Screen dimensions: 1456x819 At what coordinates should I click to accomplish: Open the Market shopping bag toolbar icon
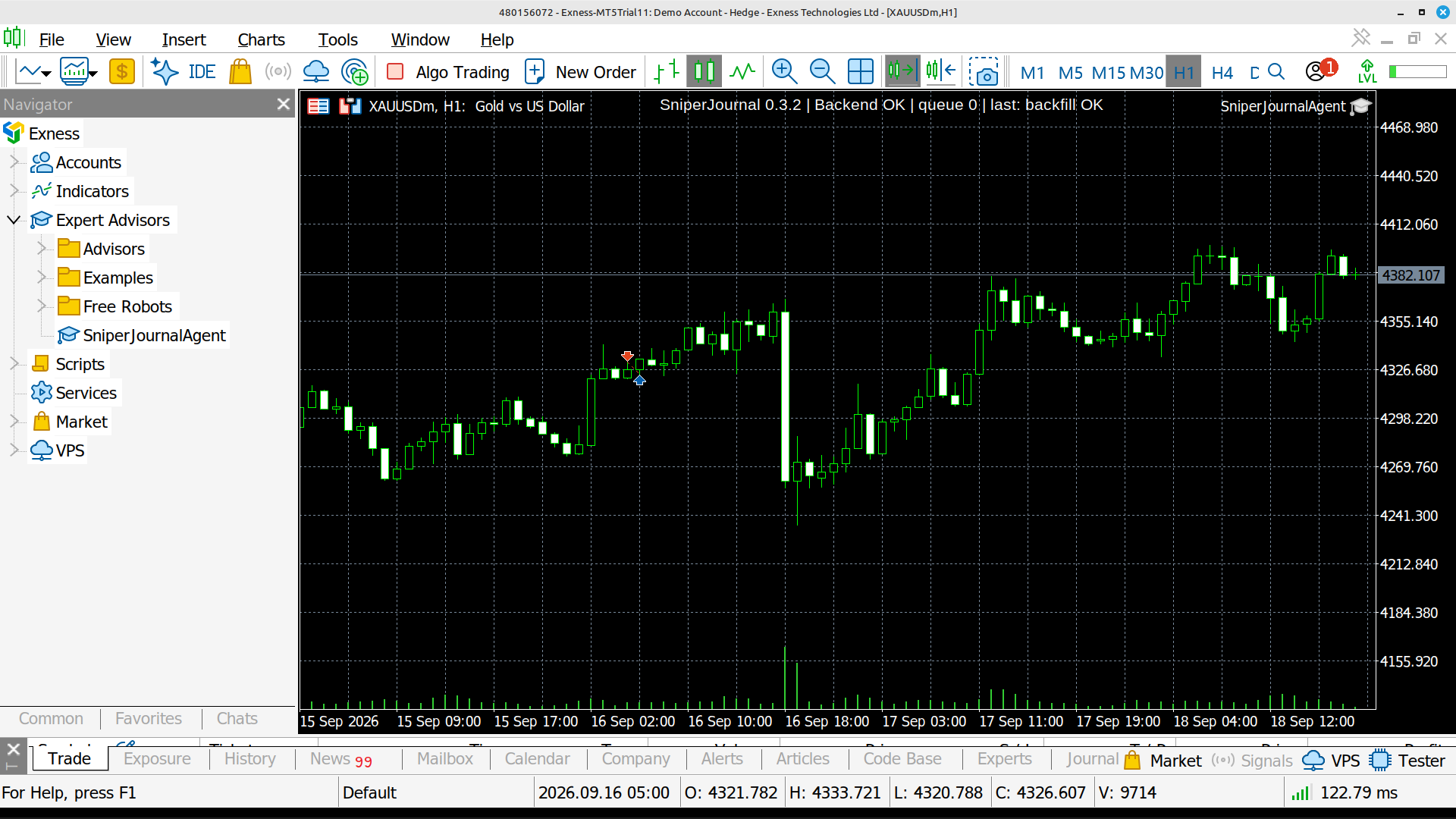(240, 72)
